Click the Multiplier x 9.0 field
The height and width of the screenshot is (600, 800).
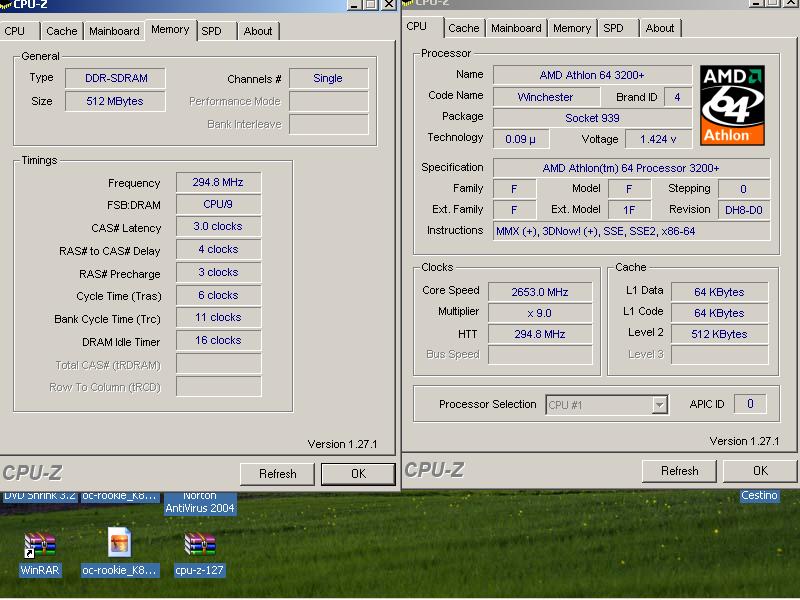[x=540, y=313]
